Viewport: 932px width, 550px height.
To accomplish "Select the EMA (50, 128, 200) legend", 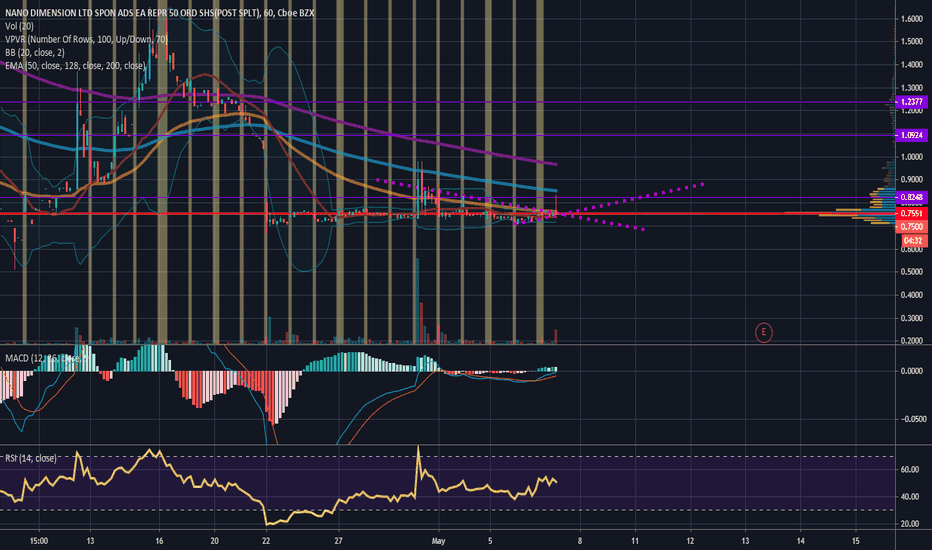I will 75,65.
